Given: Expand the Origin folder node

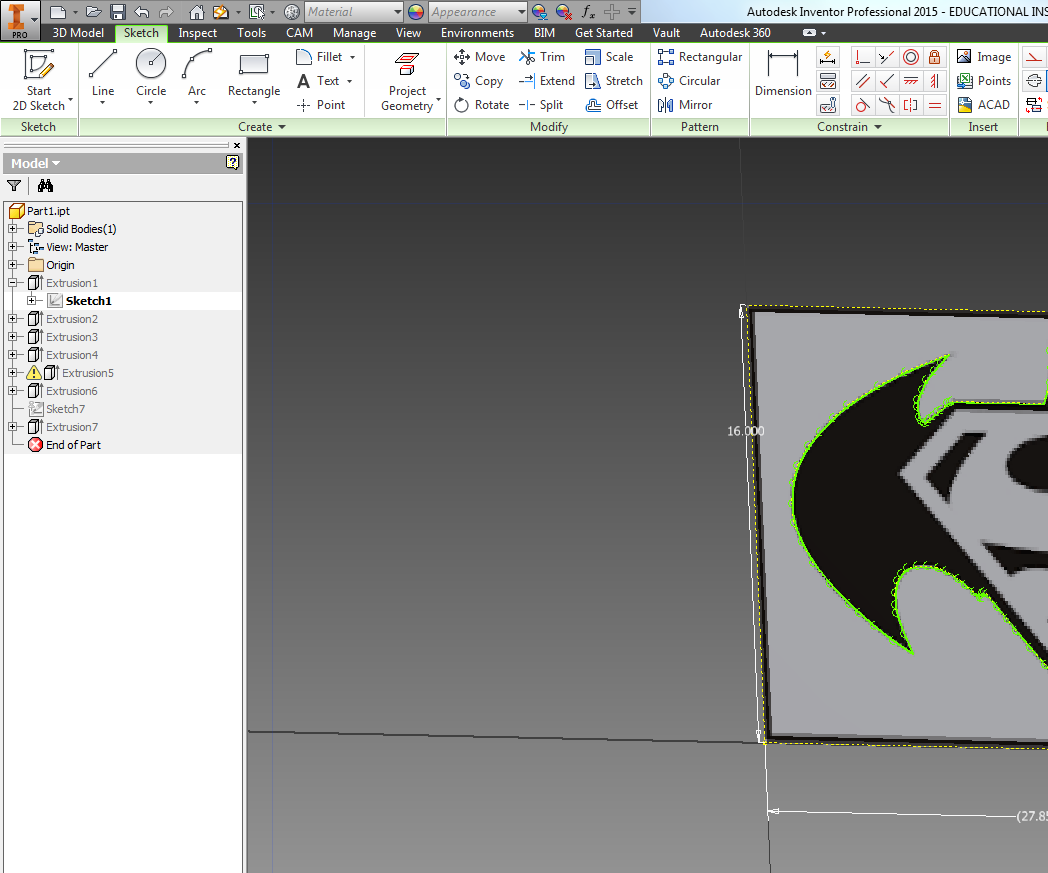Looking at the screenshot, I should coord(12,265).
